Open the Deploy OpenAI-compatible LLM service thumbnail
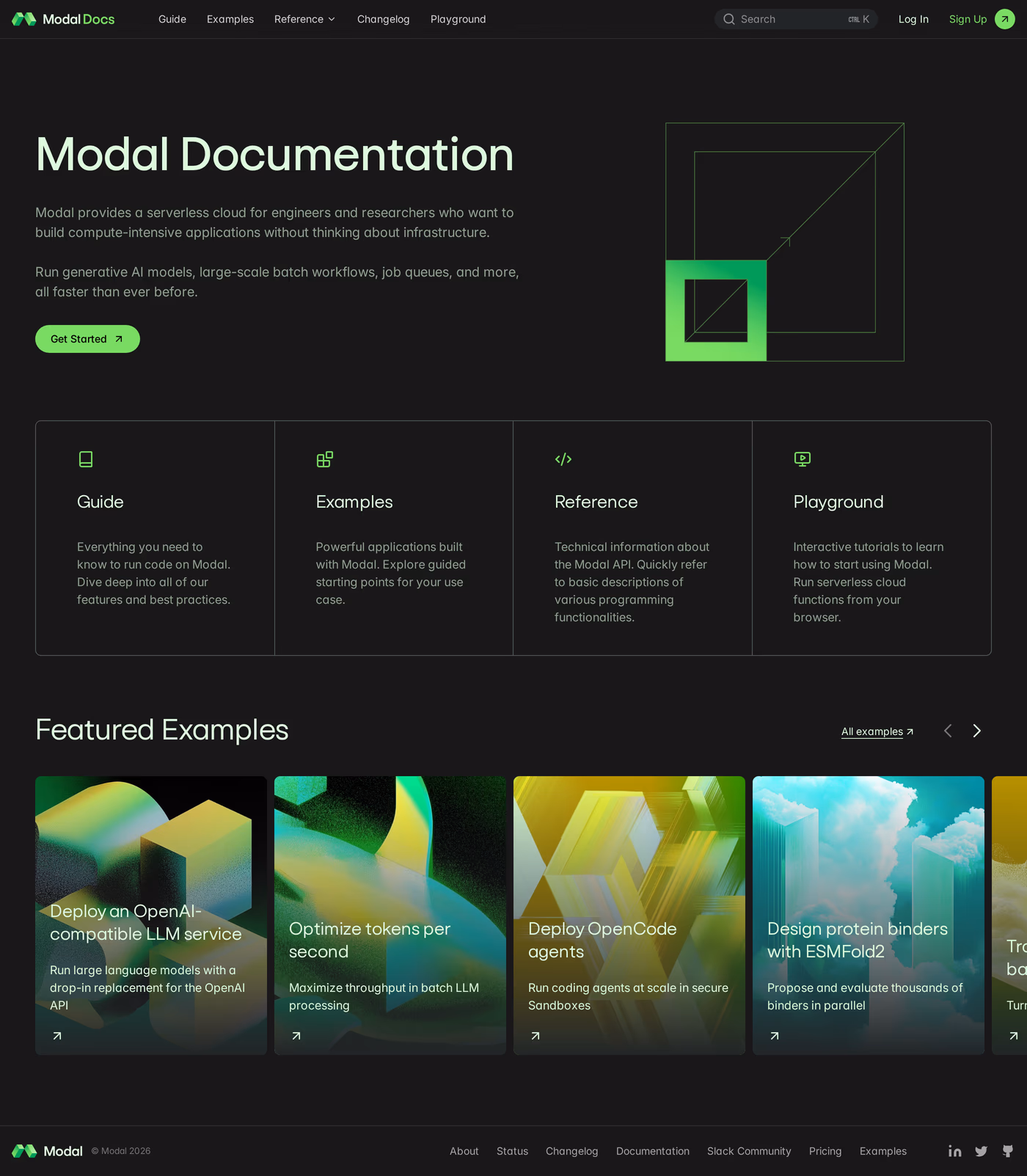This screenshot has width=1027, height=1176. [151, 916]
